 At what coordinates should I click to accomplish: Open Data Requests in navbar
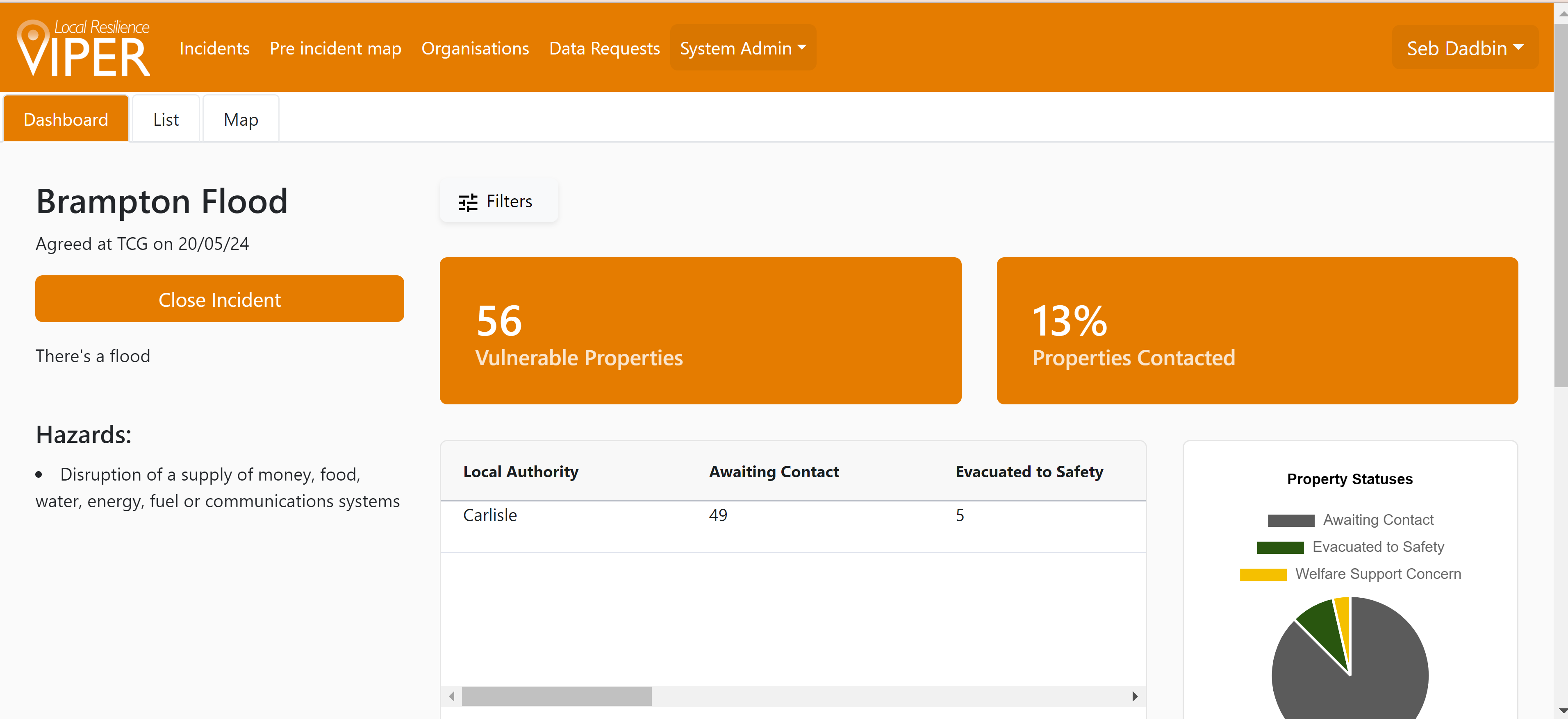(604, 48)
